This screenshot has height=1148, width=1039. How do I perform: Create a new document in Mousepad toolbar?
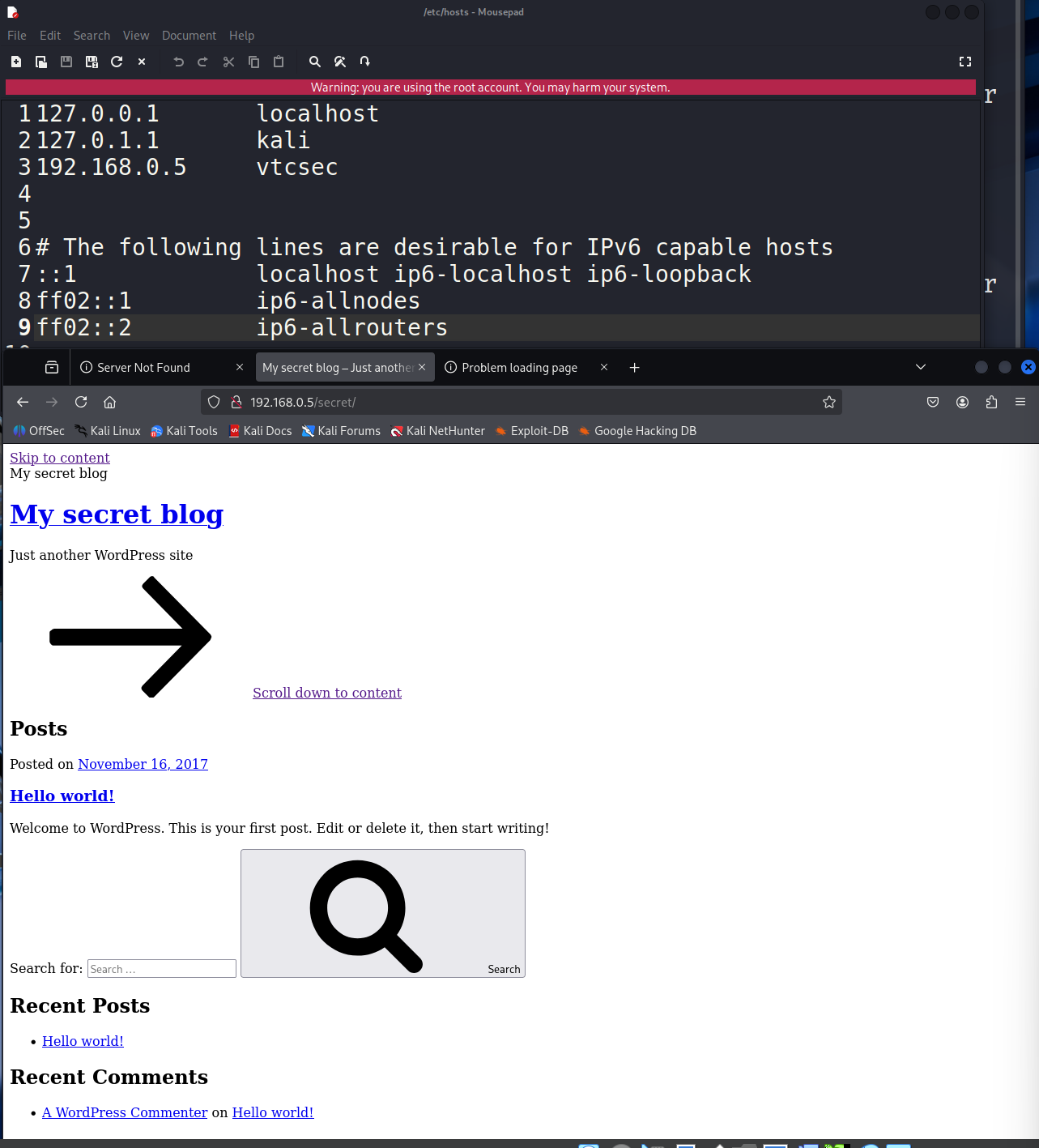16,62
